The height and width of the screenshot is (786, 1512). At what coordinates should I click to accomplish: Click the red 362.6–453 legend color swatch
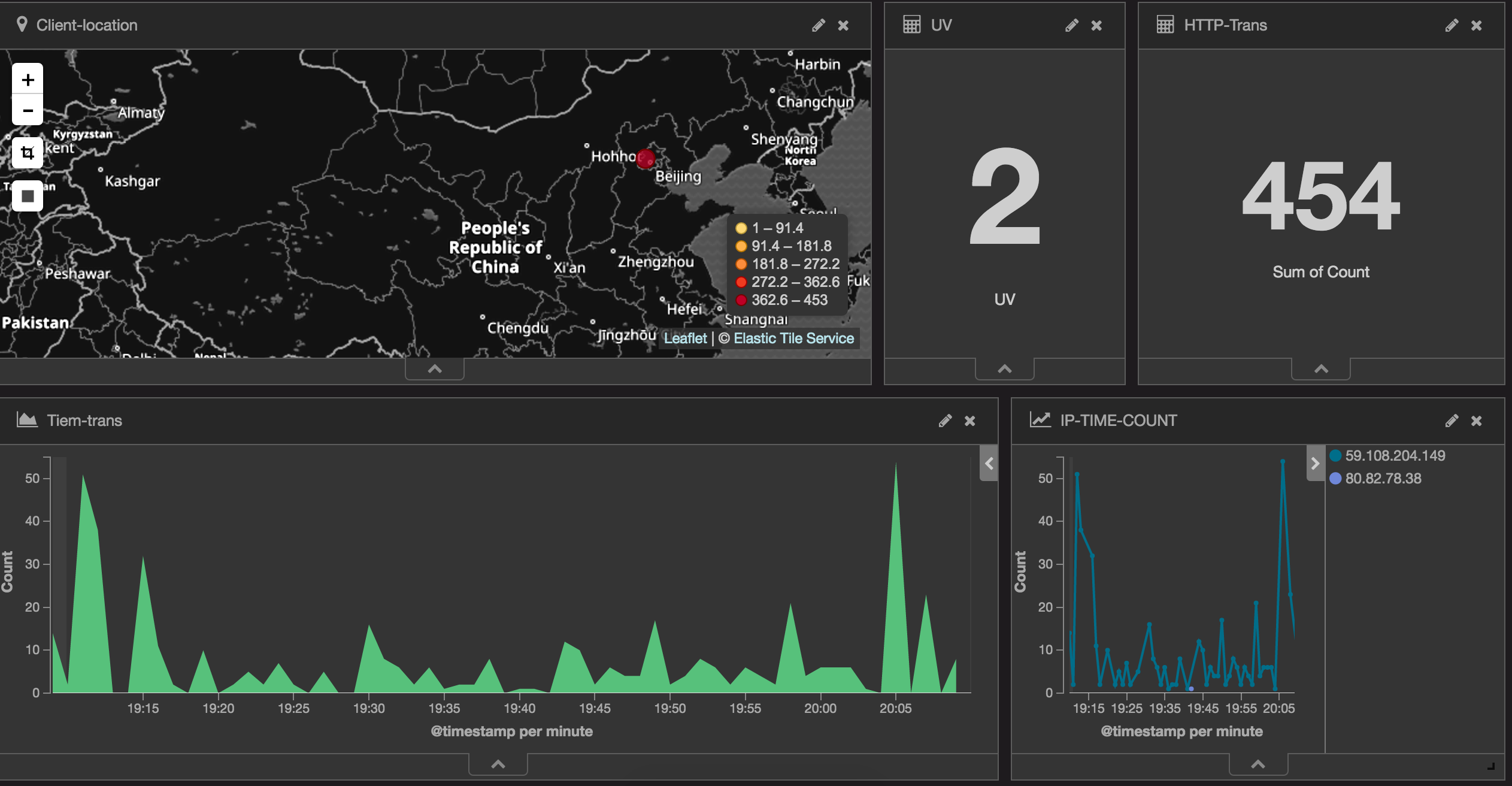click(x=741, y=300)
